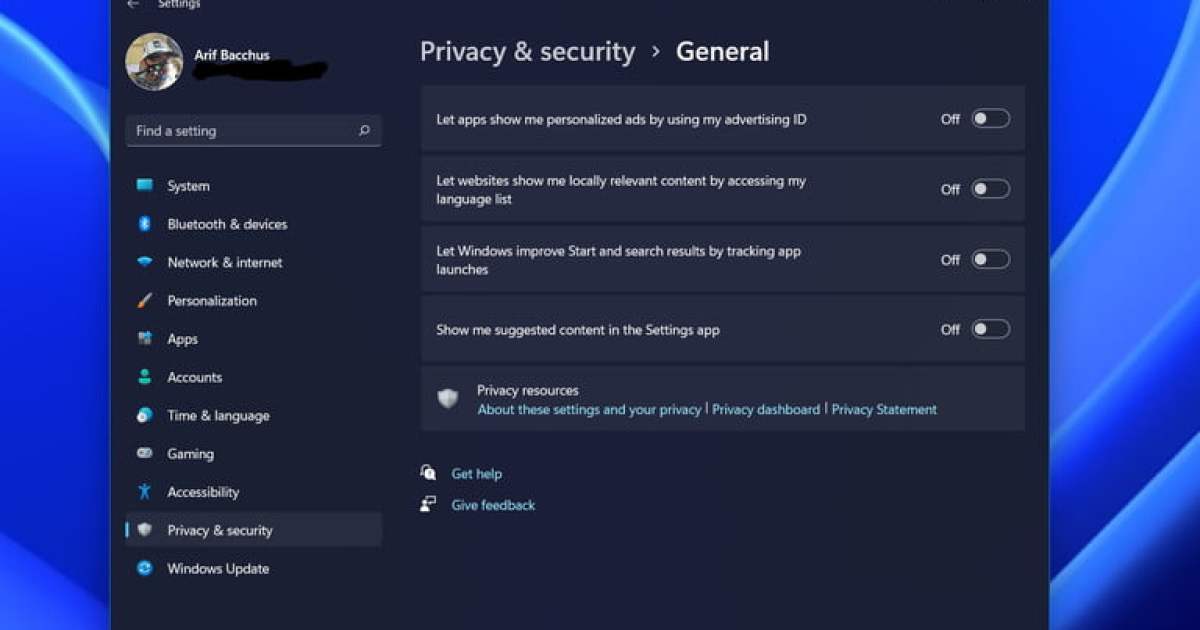Click the Gaming controller icon
The width and height of the screenshot is (1200, 630).
click(x=145, y=453)
